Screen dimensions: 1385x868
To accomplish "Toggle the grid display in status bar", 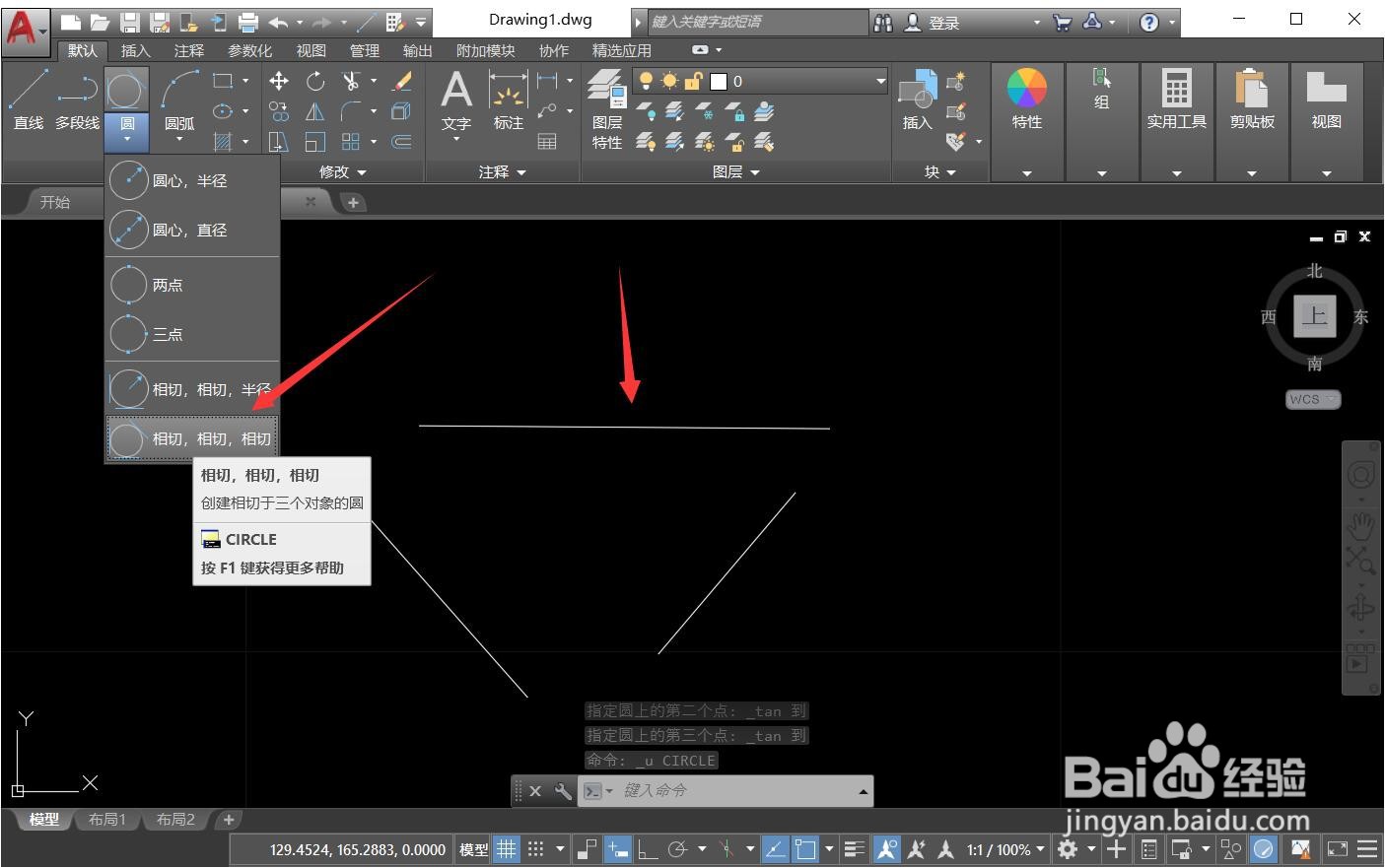I will click(x=506, y=849).
